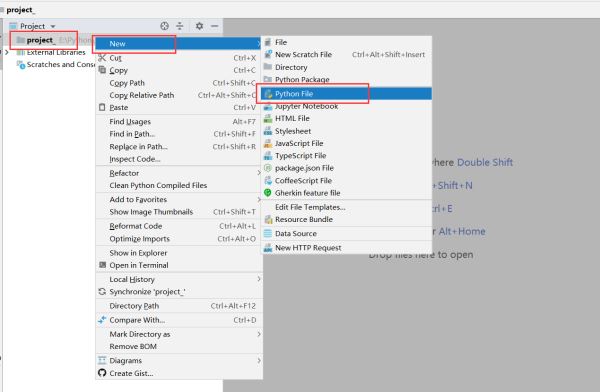Screen dimensions: 600x392
Task: Click the scissors icon beside Cut
Action: 102,58
